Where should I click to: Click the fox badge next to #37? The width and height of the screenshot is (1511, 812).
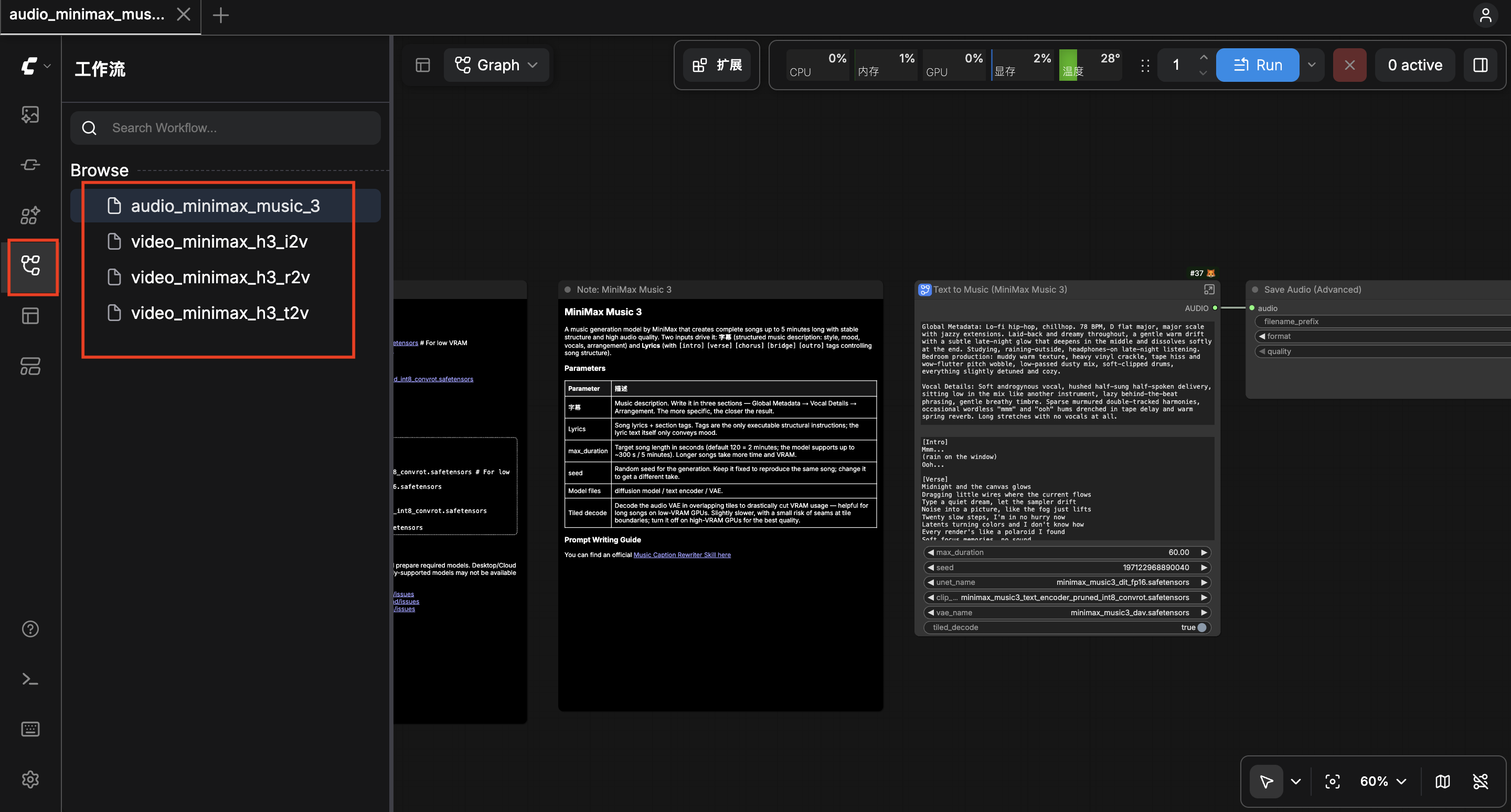(1211, 273)
